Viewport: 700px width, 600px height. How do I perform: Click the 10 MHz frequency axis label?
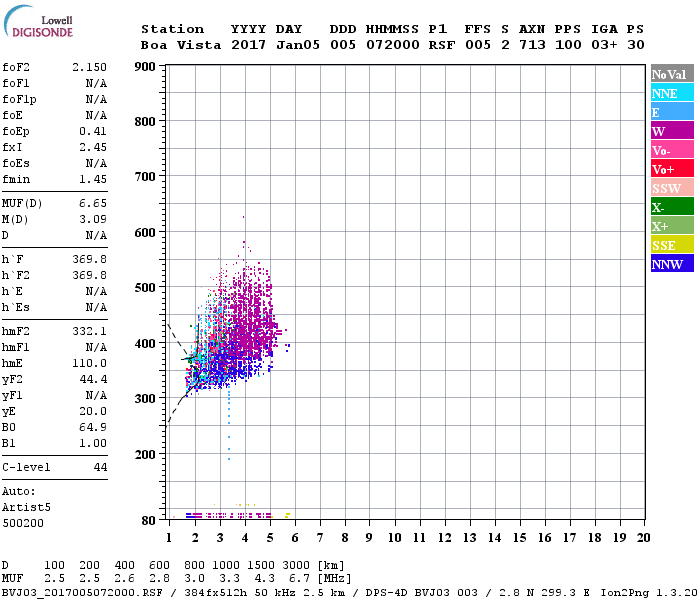[x=395, y=538]
